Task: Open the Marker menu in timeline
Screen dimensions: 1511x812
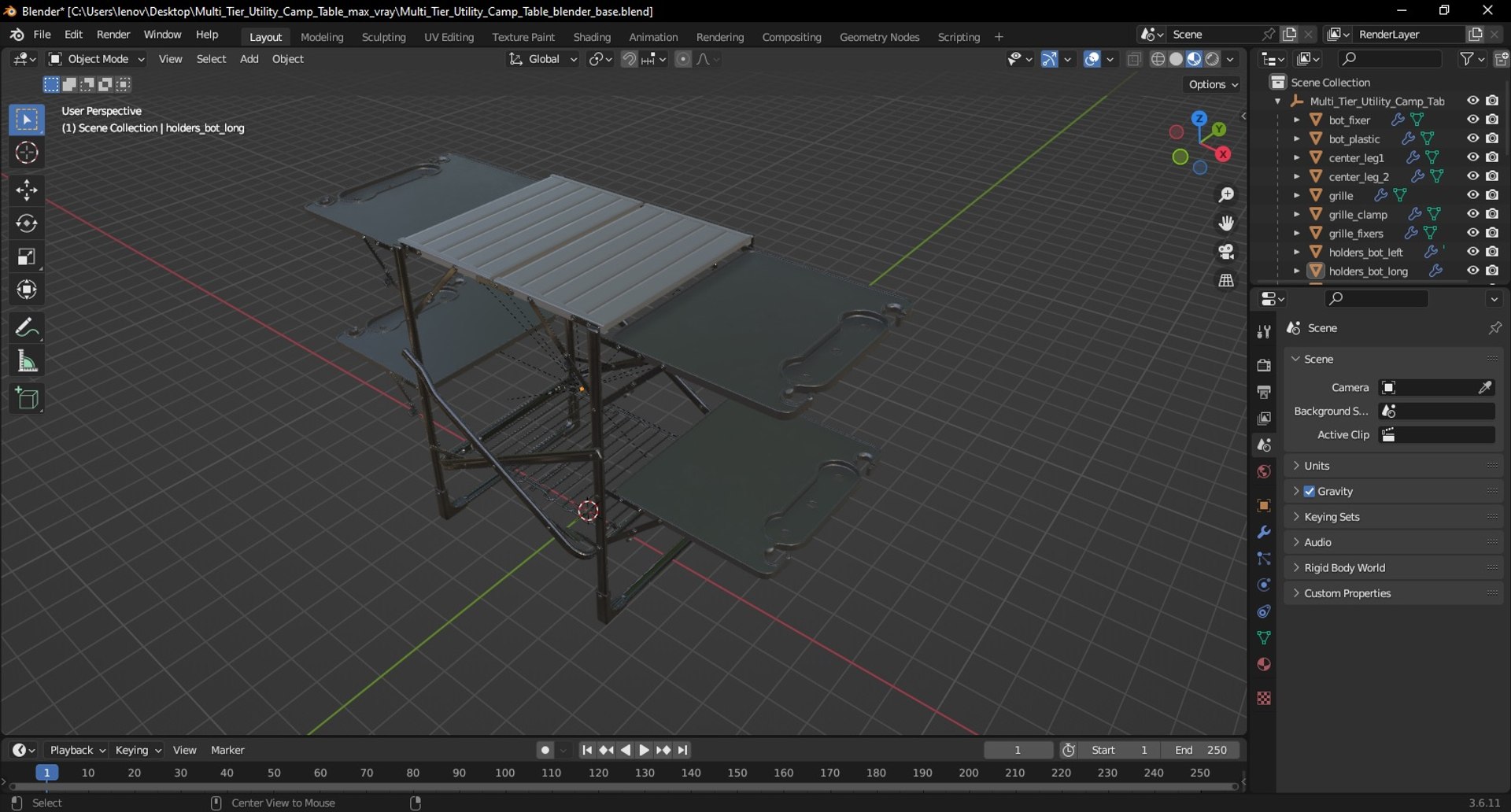Action: click(227, 750)
